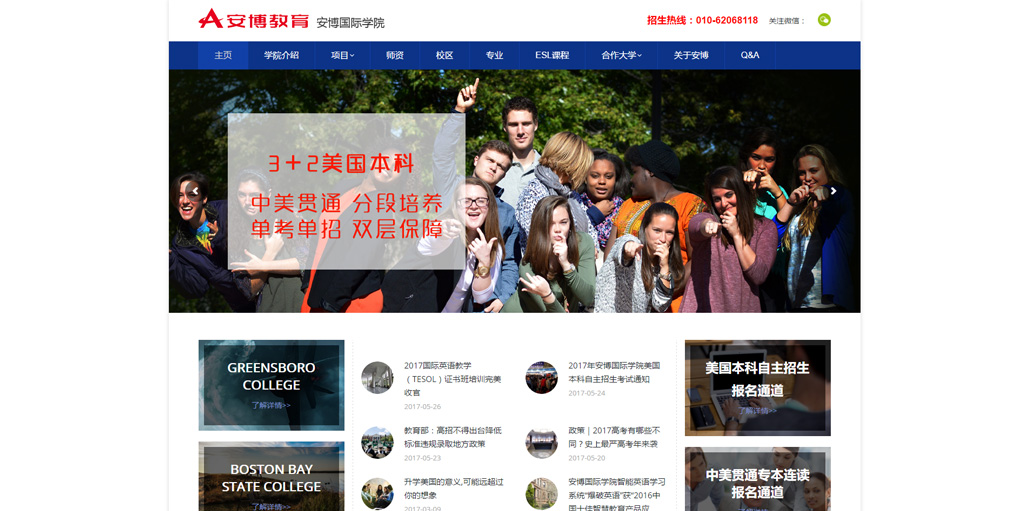
Task: Click the green WeChat follow icon
Action: [824, 20]
